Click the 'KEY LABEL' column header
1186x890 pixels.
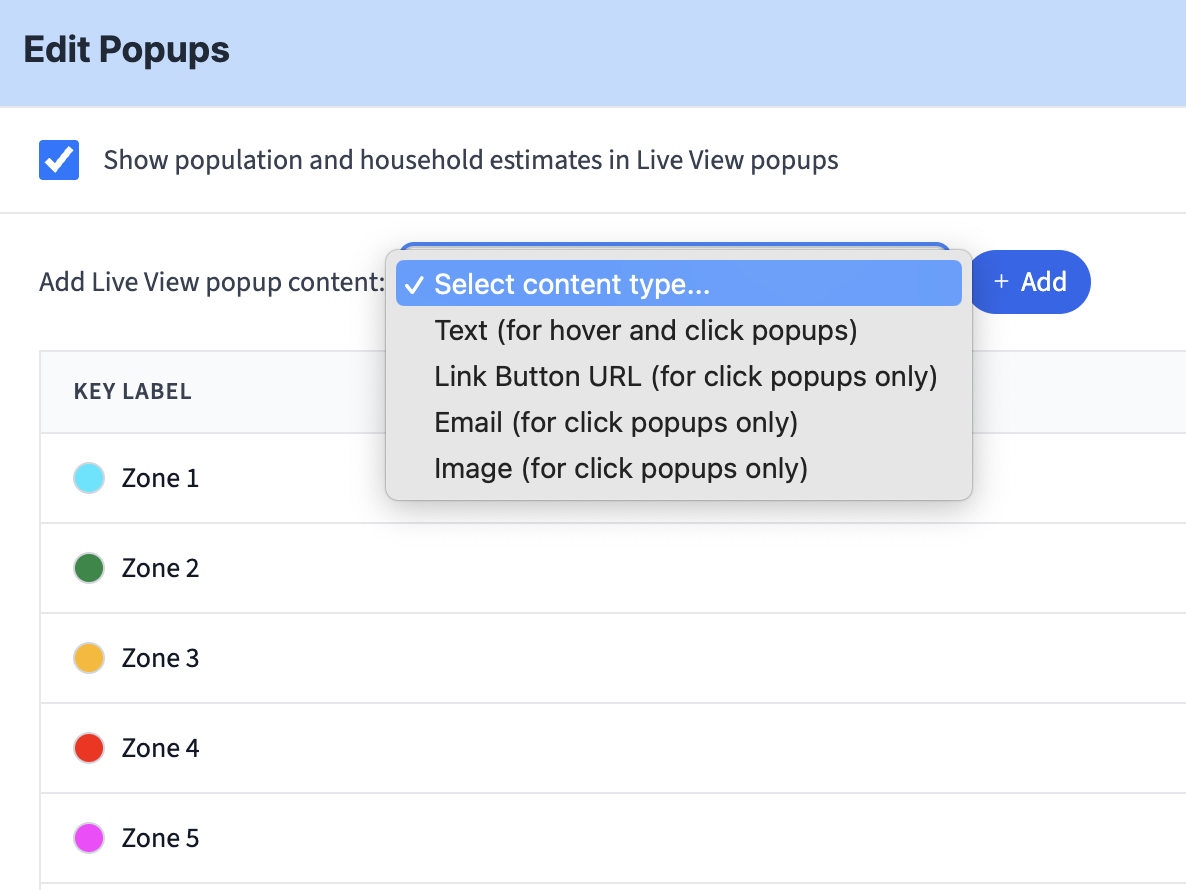132,392
